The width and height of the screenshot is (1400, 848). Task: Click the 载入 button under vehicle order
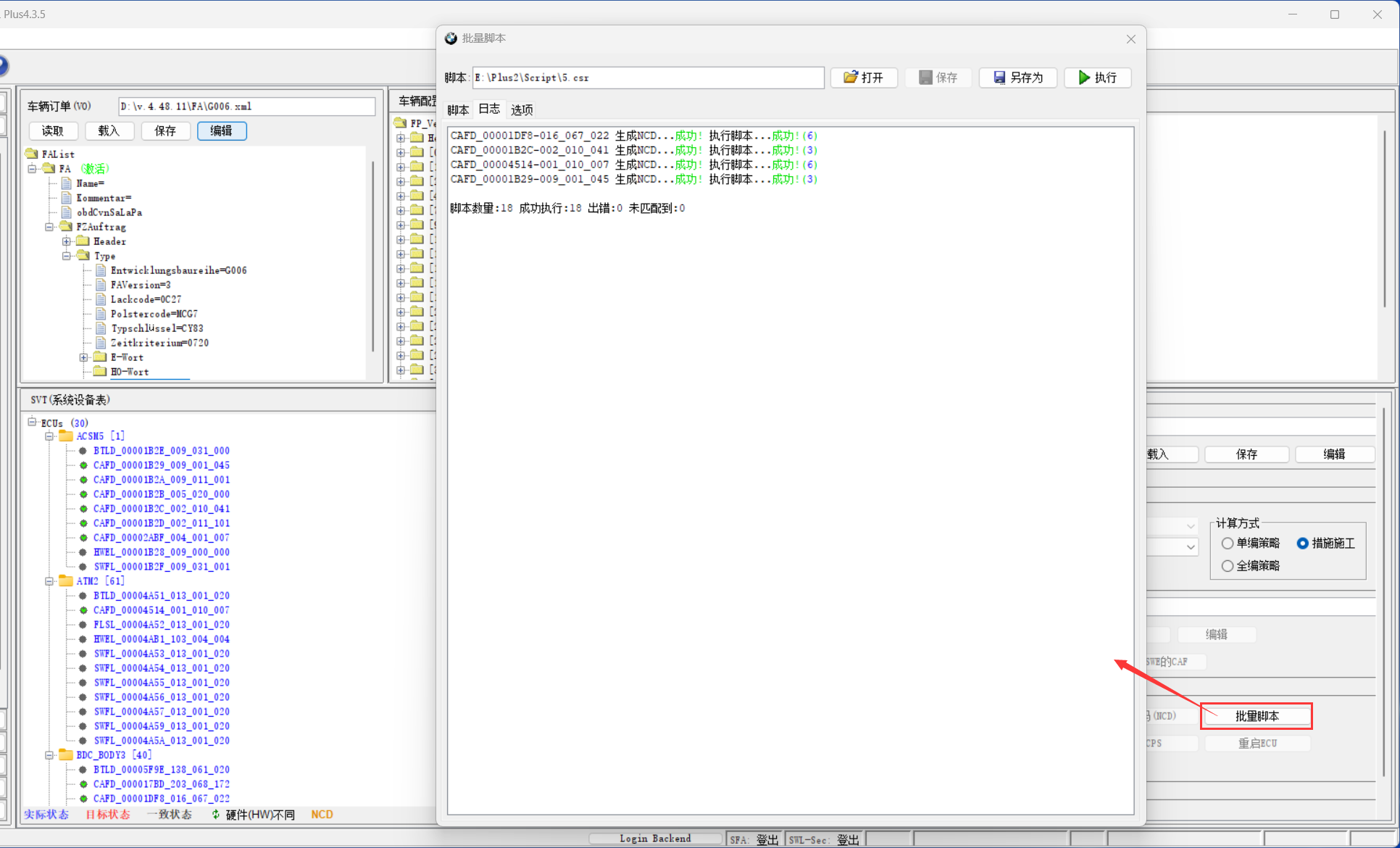109,130
